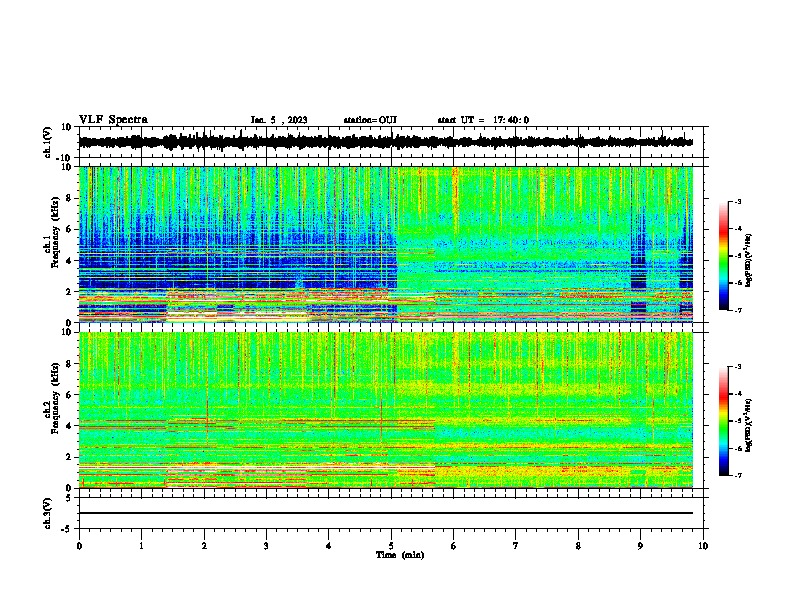Click the 2 kHz tick on ch.2 spectrogram axis
The width and height of the screenshot is (792, 612).
69,457
